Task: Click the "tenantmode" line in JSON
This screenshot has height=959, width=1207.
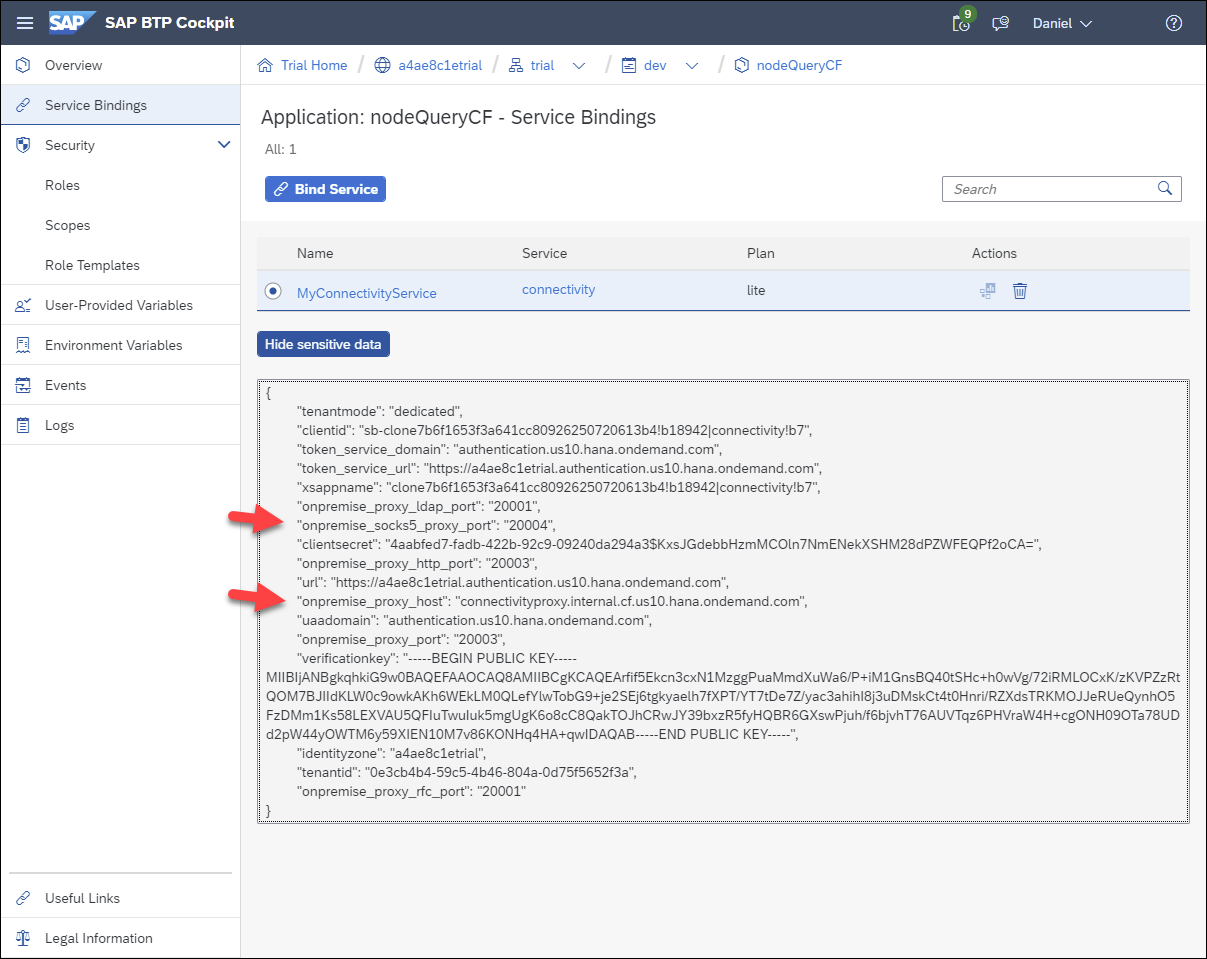Action: click(x=378, y=411)
